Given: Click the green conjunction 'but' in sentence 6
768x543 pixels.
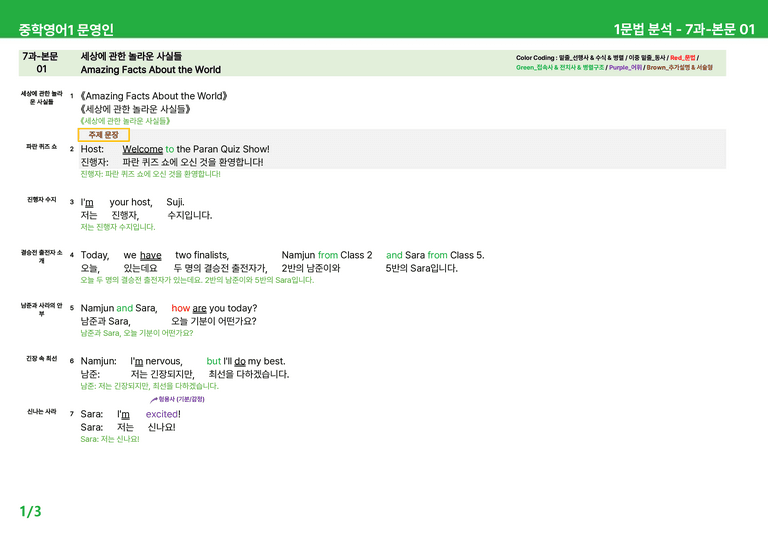Looking at the screenshot, I should [x=214, y=361].
